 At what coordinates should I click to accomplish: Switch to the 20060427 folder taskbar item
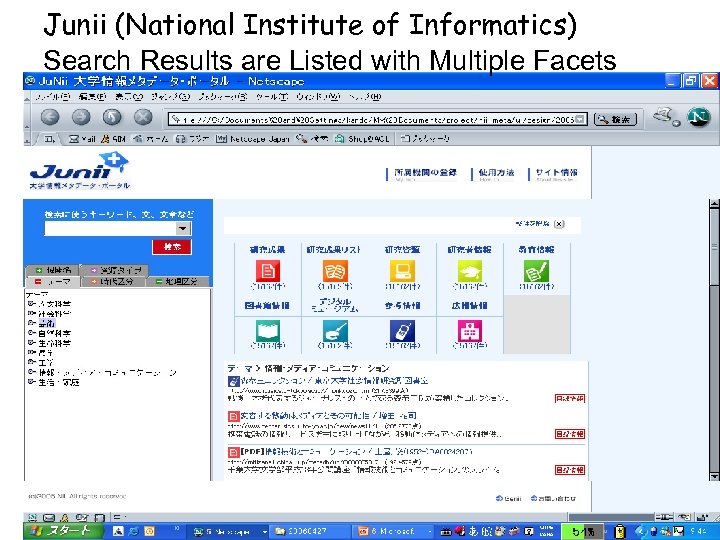307,531
